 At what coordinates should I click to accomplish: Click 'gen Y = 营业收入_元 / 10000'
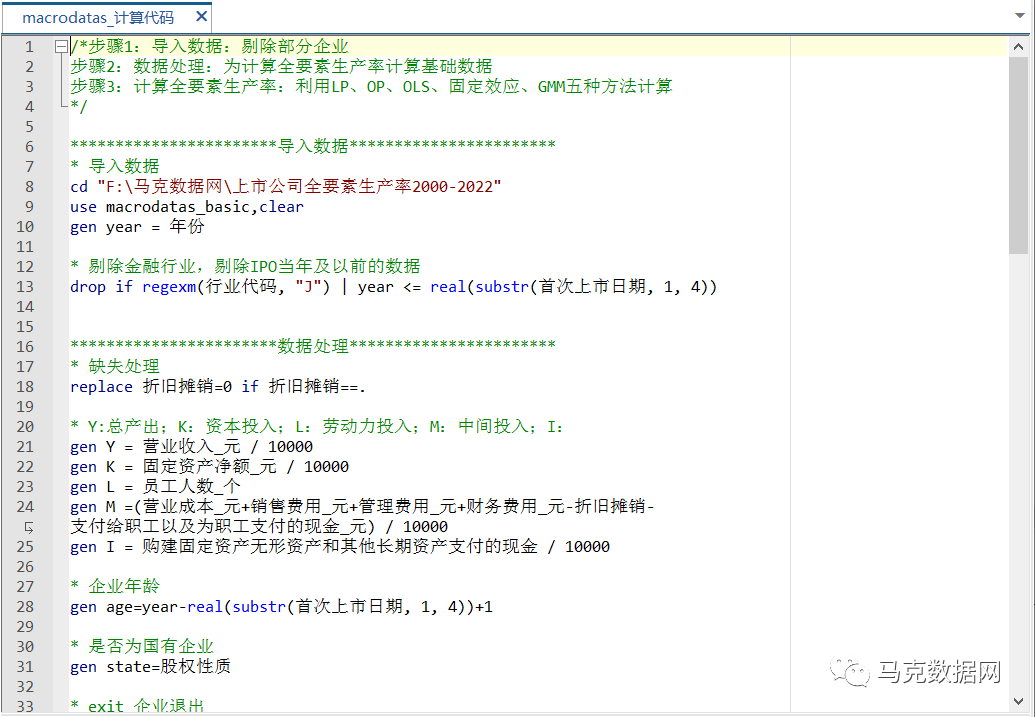[x=191, y=447]
